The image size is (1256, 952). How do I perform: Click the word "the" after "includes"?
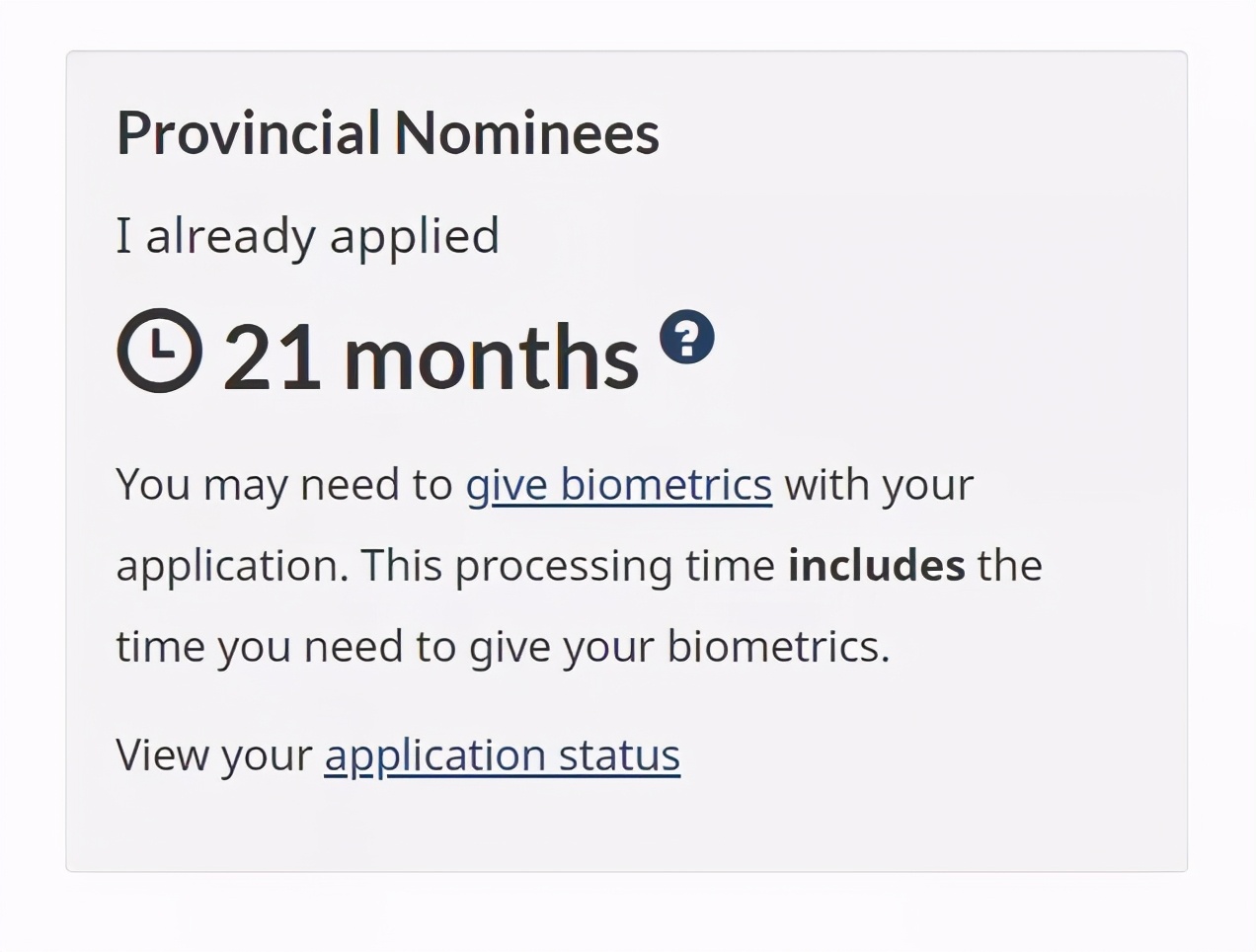click(x=1010, y=566)
